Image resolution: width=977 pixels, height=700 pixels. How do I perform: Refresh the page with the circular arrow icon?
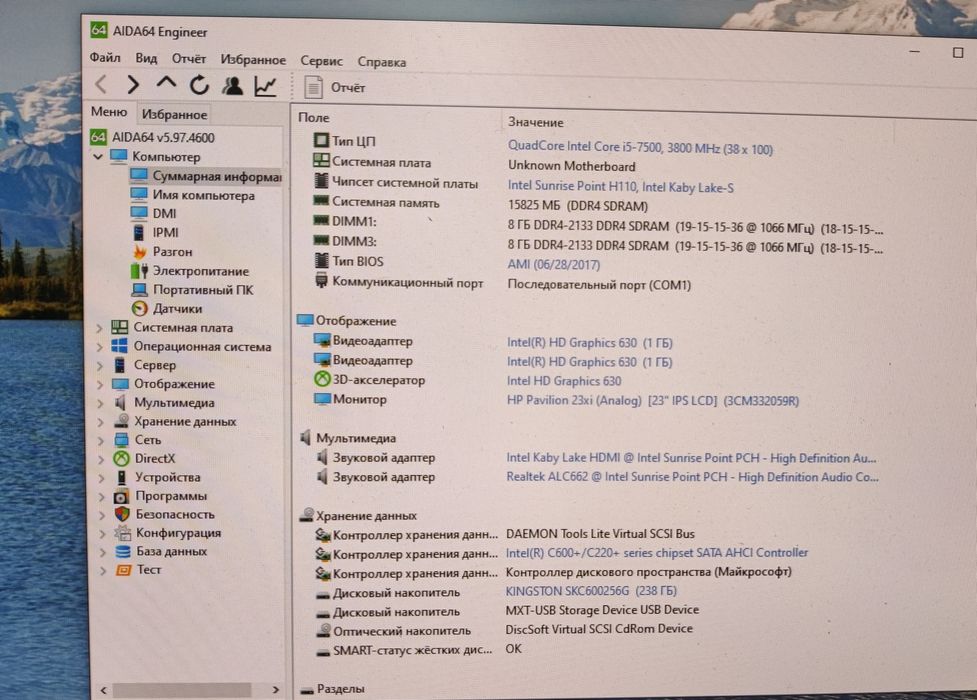199,84
